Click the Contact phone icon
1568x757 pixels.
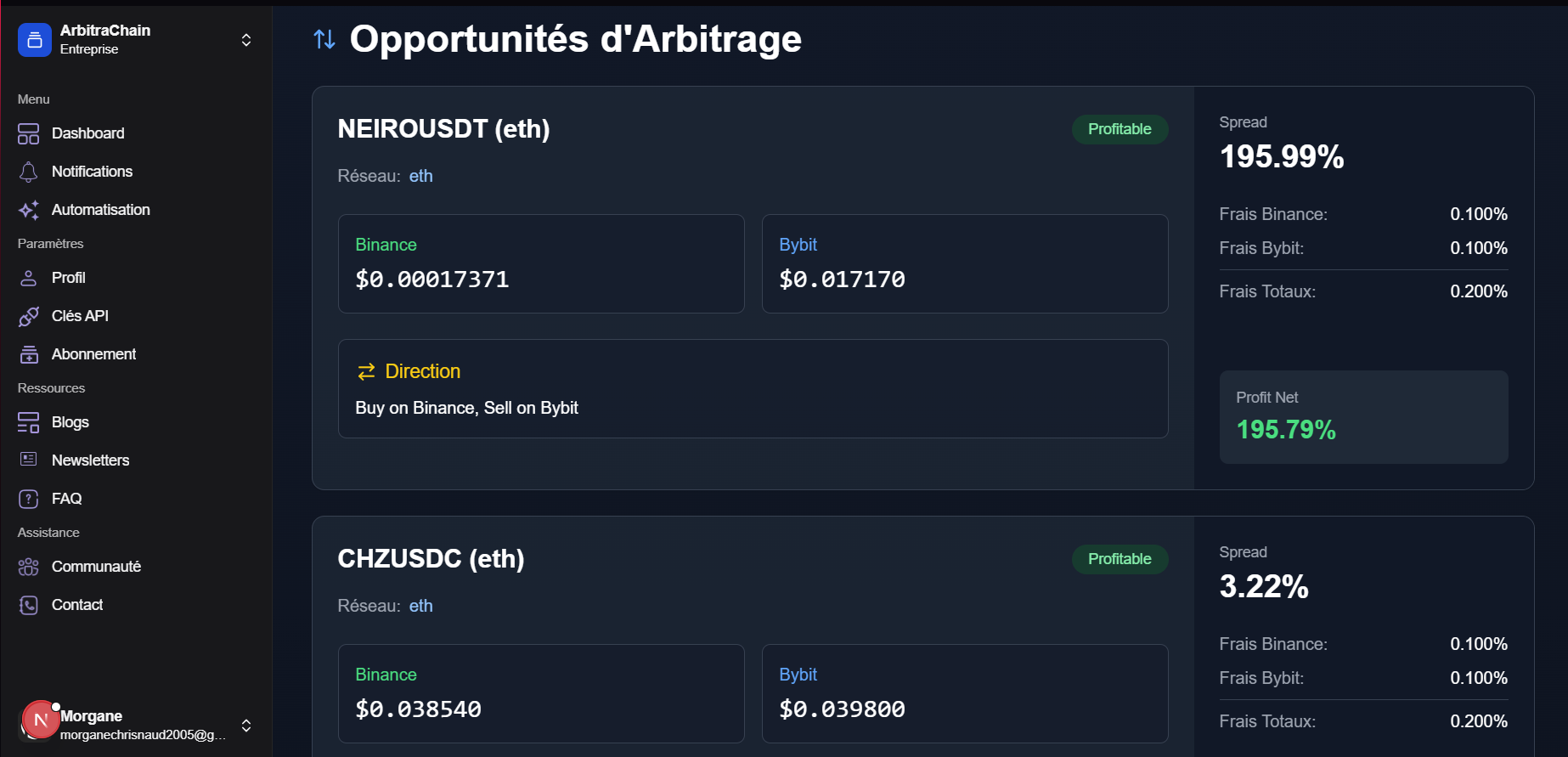[x=28, y=604]
